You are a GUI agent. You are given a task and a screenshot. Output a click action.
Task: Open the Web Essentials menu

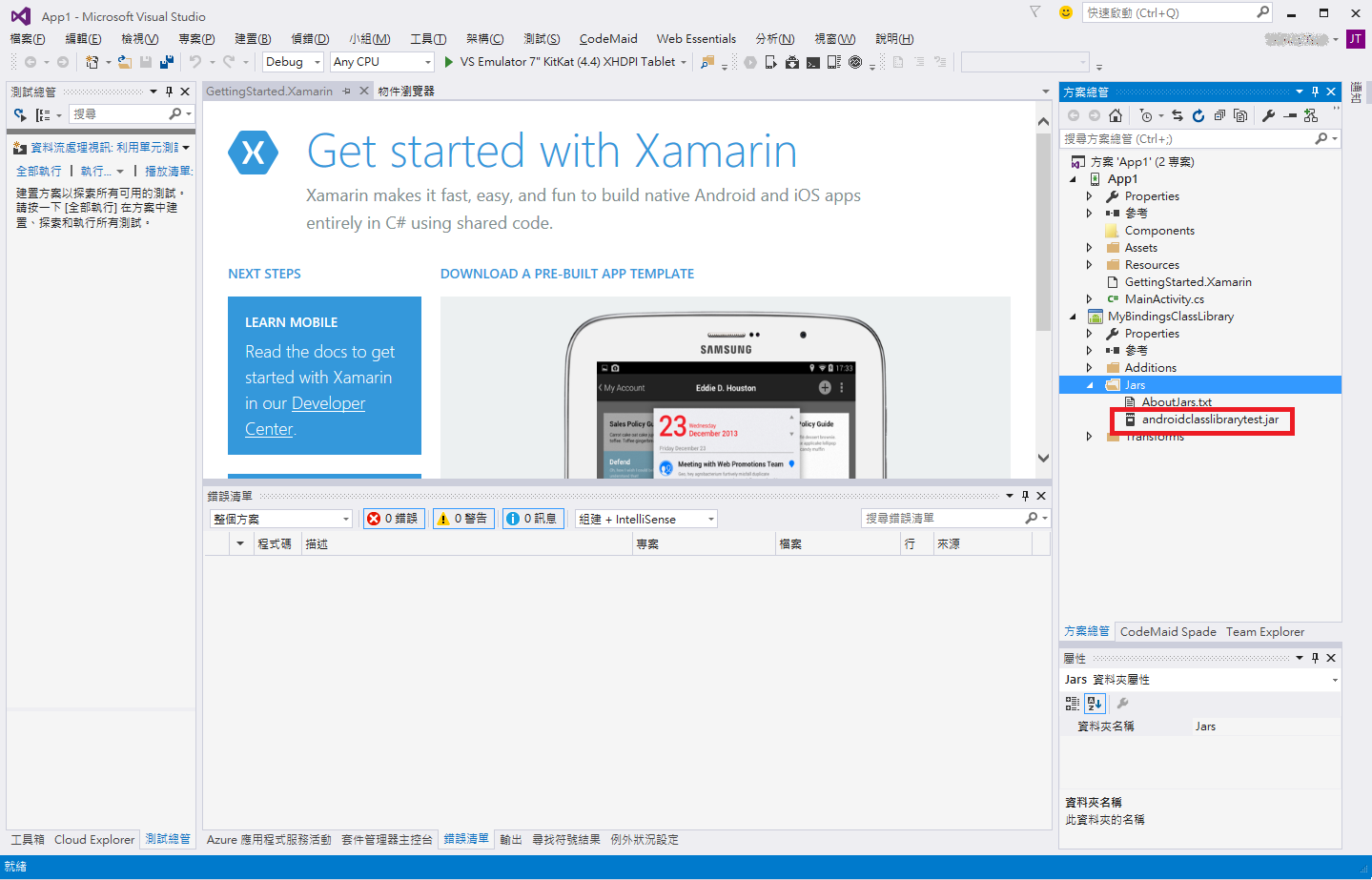(x=696, y=39)
